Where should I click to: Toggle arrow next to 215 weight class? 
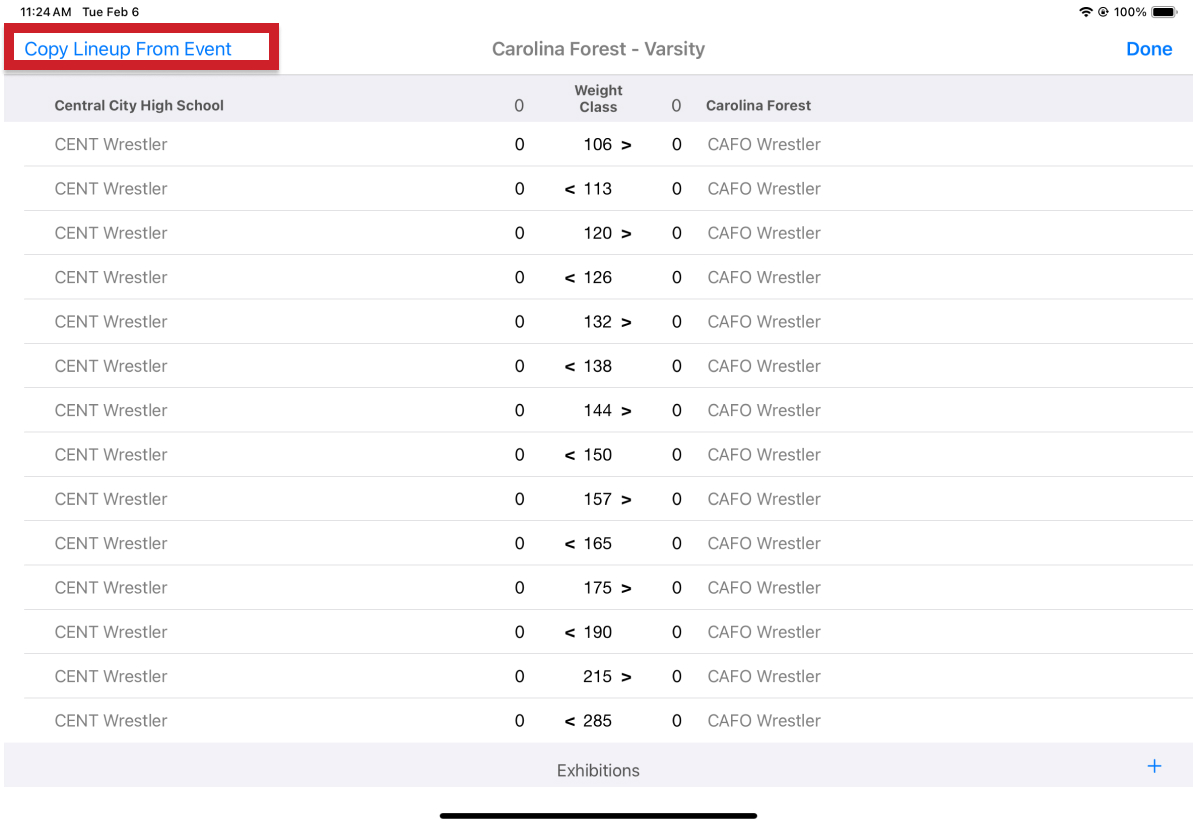(x=627, y=677)
